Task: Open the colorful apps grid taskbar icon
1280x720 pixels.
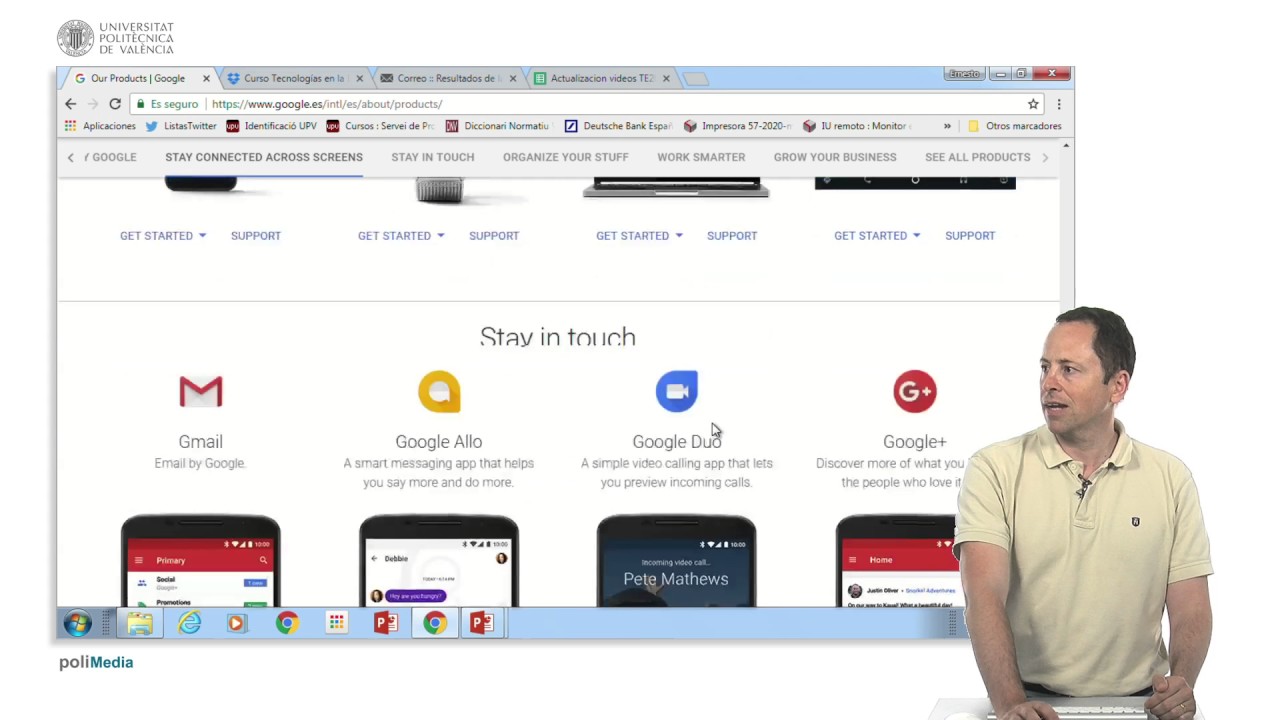Action: coord(336,624)
